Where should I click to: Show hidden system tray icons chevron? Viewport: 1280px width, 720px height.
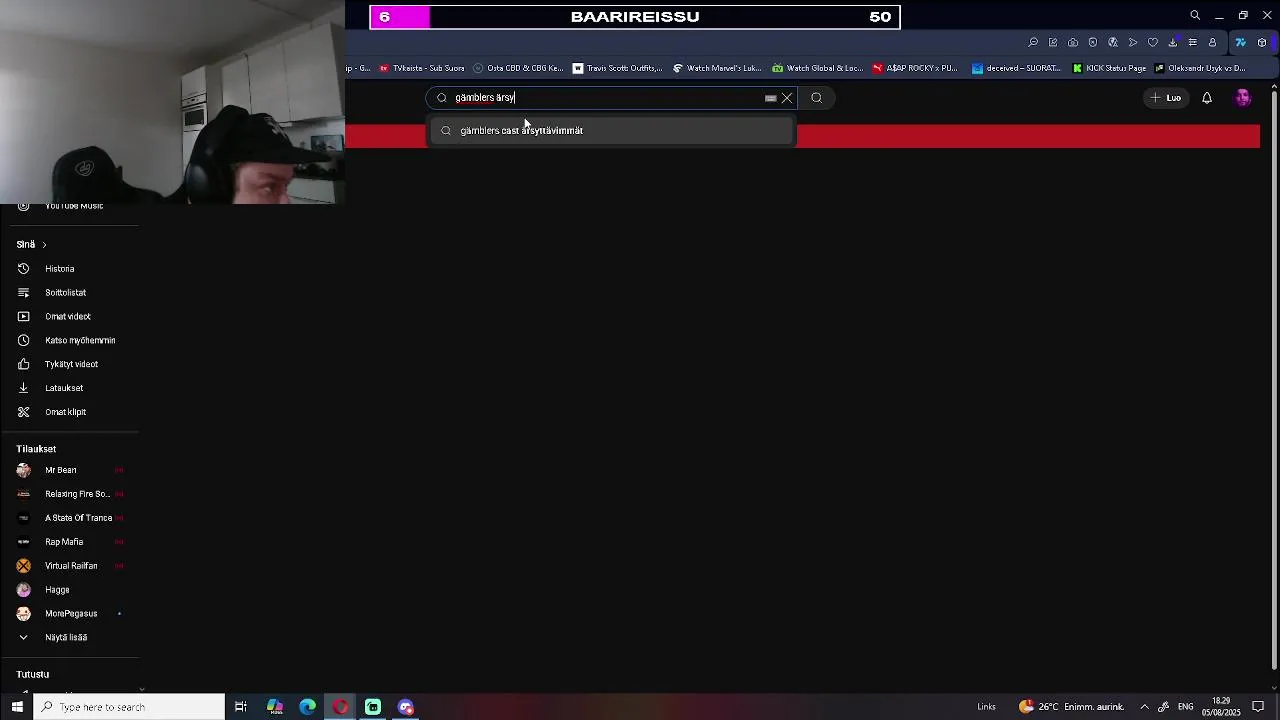pyautogui.click(x=1145, y=707)
